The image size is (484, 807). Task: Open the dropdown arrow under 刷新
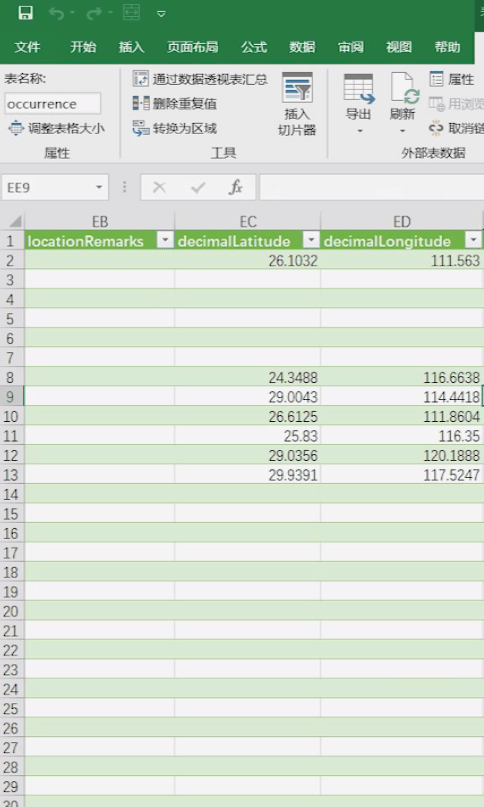point(403,131)
